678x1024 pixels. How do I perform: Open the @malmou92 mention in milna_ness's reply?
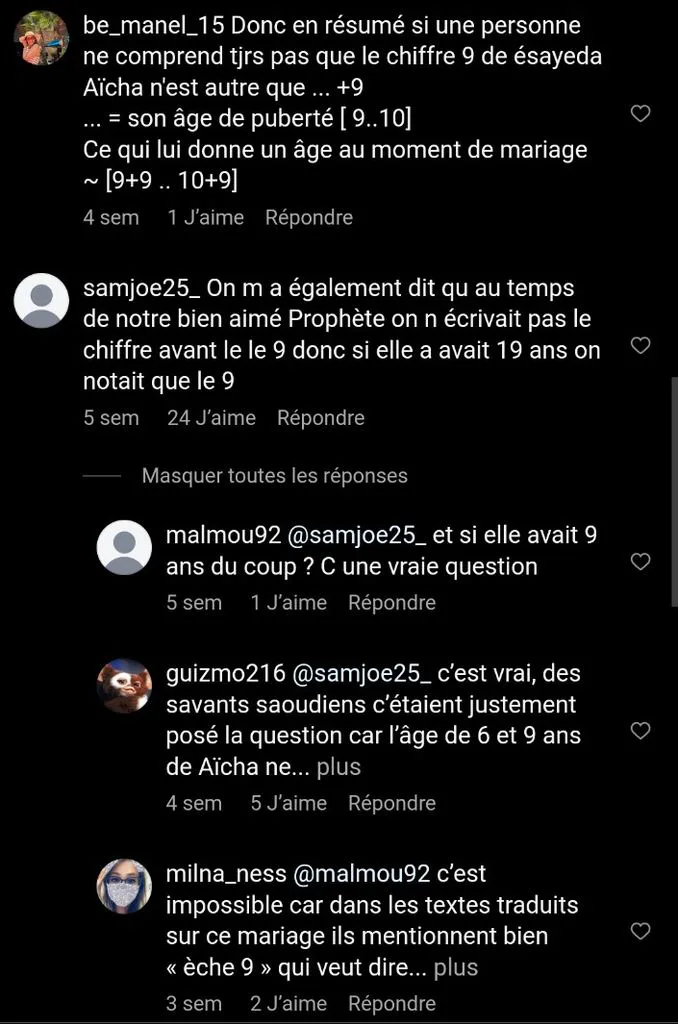tap(361, 874)
